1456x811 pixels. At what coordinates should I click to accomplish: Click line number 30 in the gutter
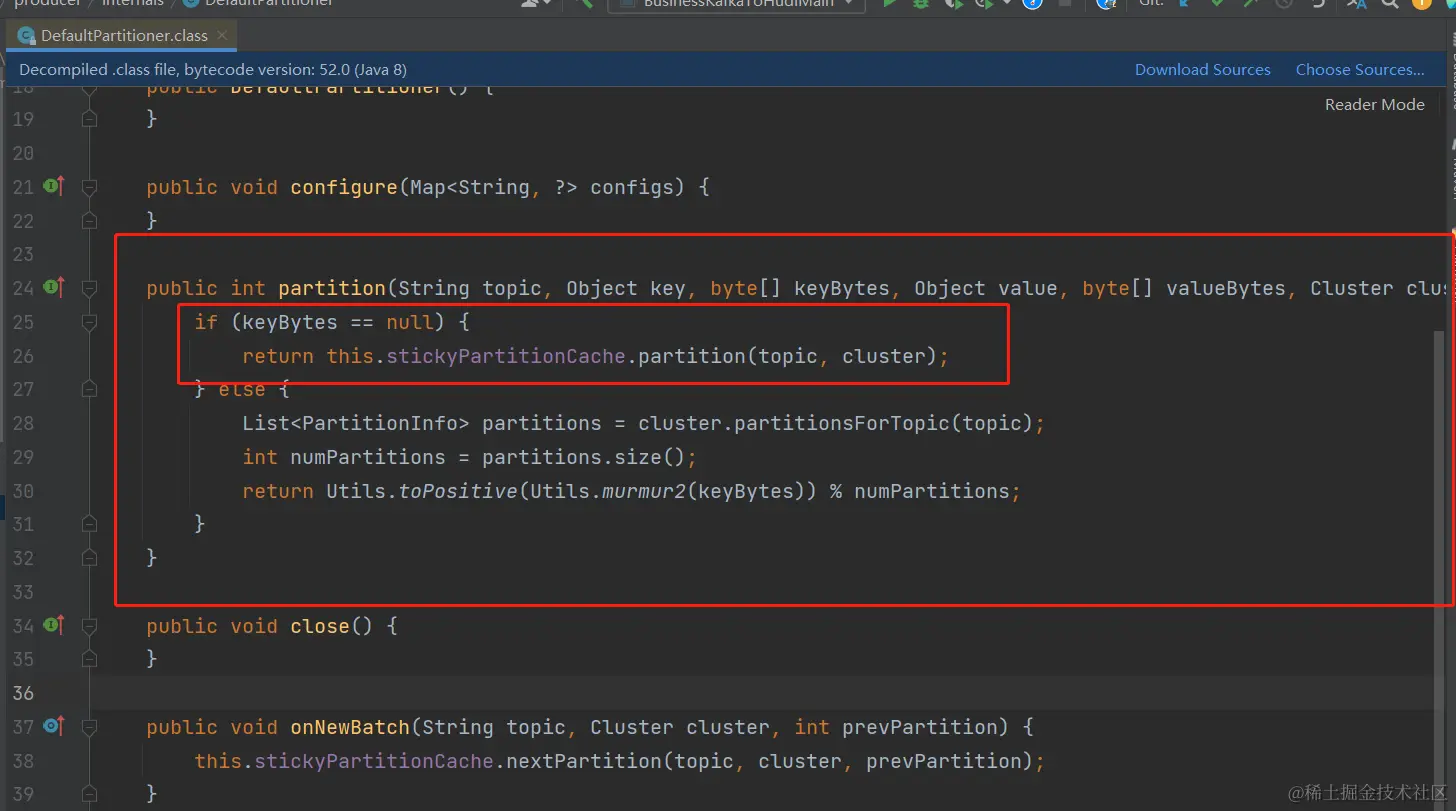tap(23, 491)
